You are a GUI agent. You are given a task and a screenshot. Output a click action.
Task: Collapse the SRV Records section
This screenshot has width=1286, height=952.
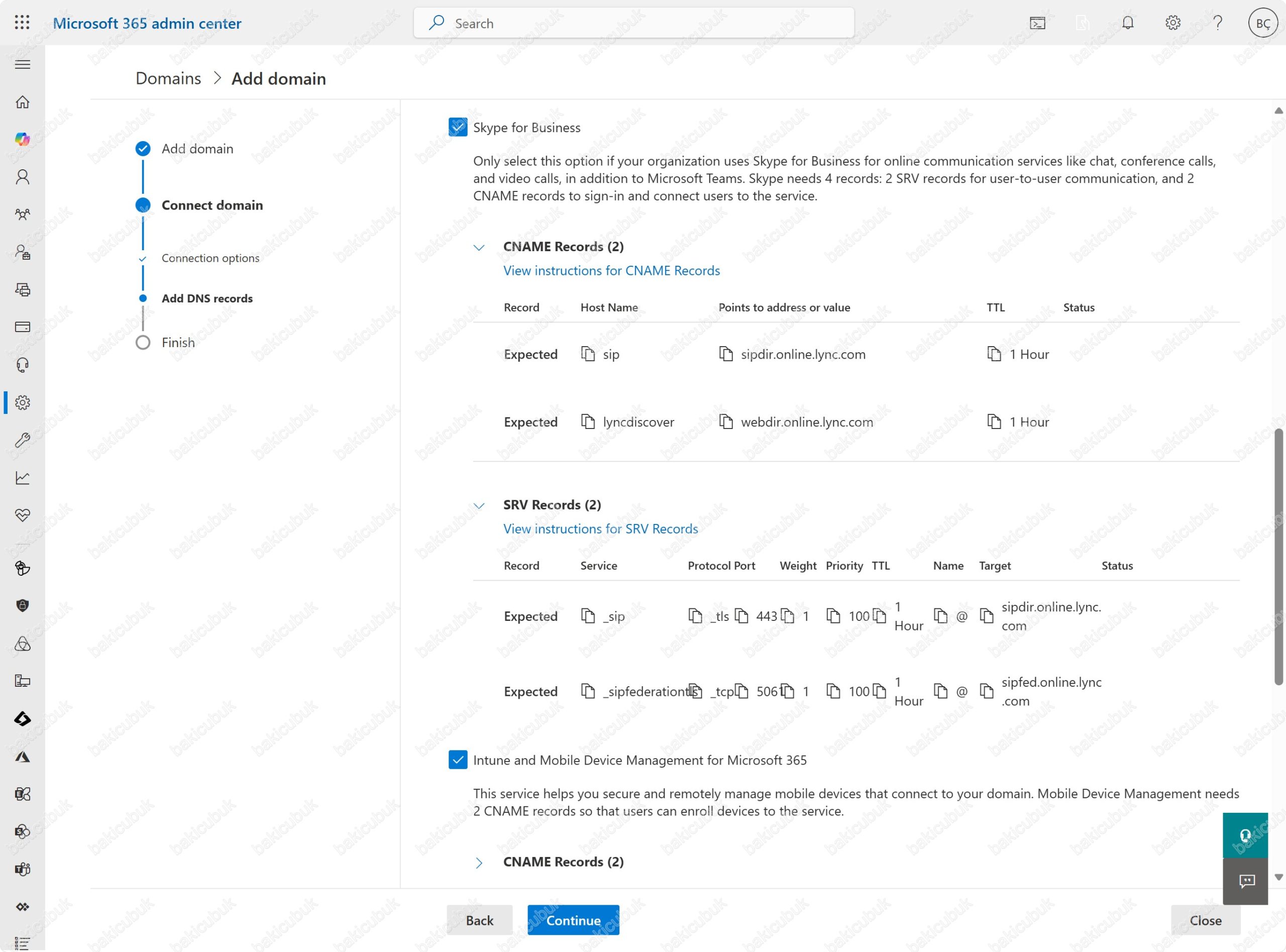point(479,505)
